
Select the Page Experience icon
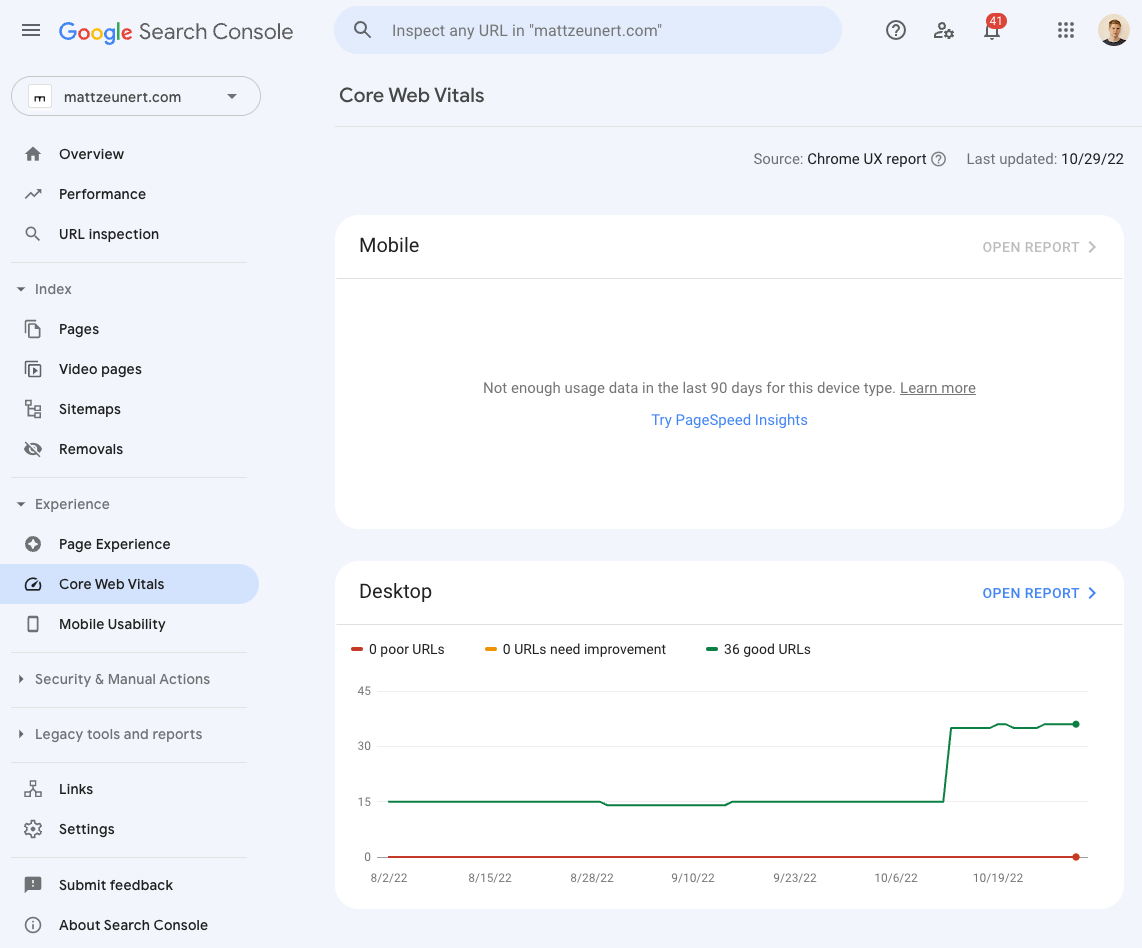33,544
